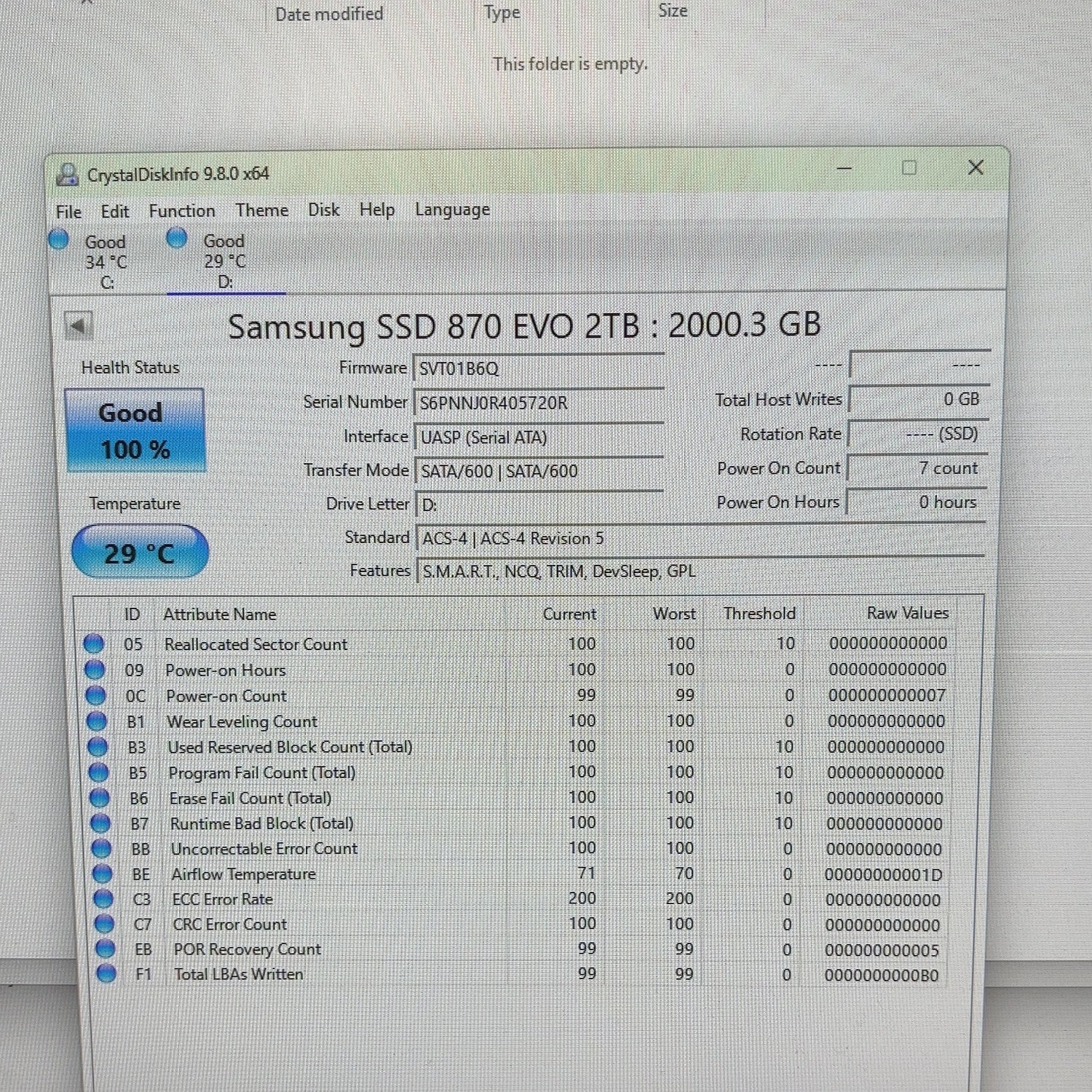
Task: Click the Serial Number field
Action: click(539, 403)
